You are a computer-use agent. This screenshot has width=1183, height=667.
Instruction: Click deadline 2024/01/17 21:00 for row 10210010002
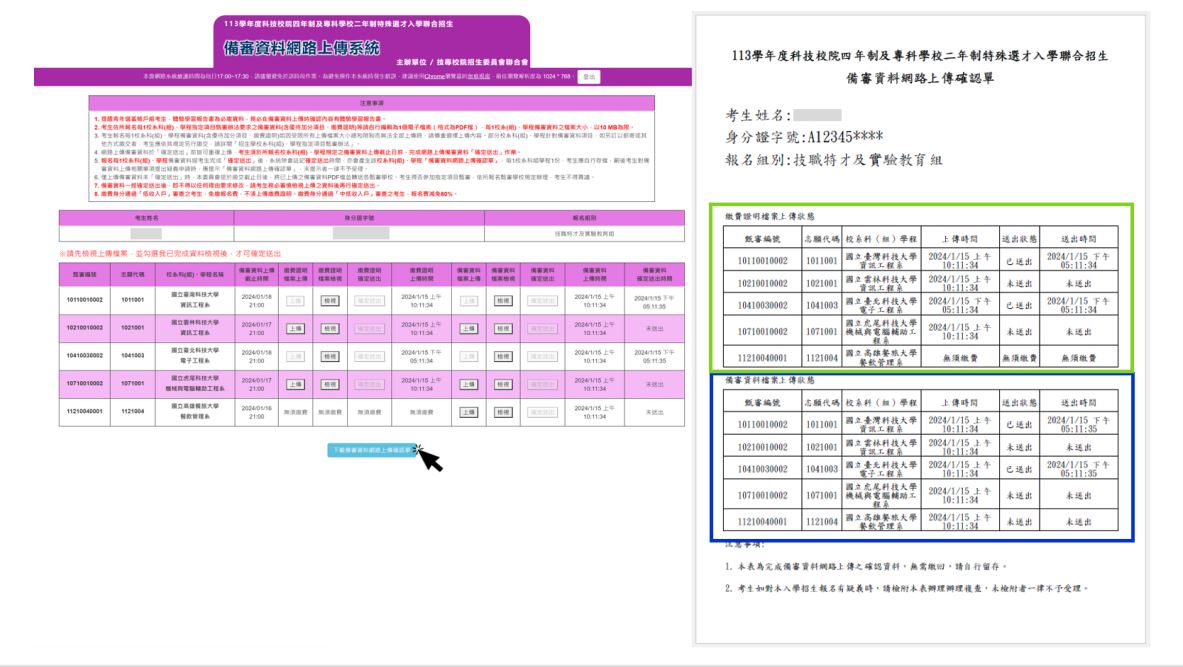(x=257, y=329)
